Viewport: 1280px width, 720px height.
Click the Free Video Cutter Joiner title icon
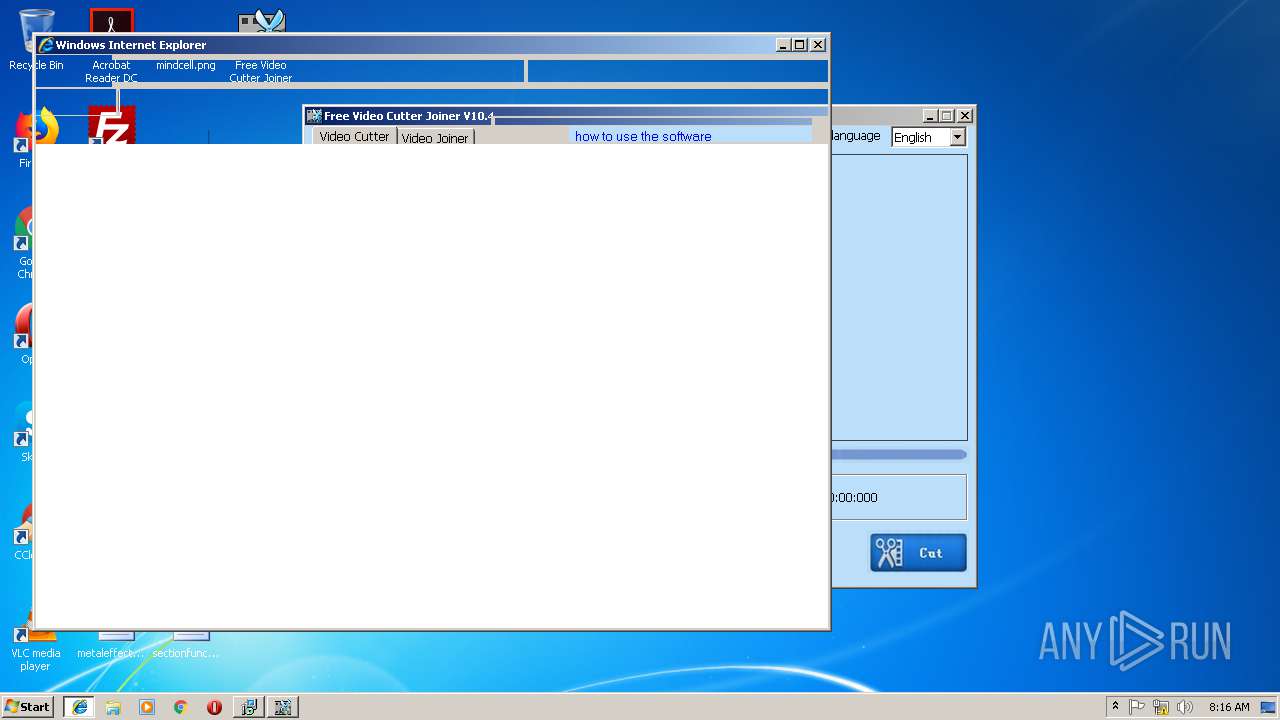click(314, 116)
